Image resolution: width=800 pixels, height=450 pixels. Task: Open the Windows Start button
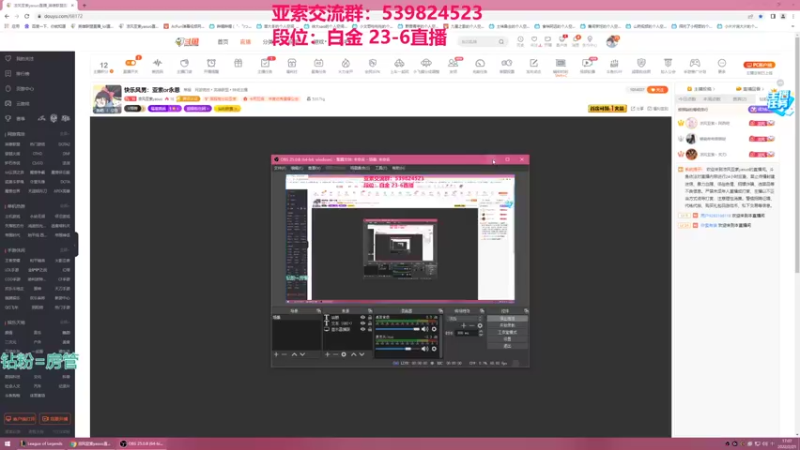click(x=7, y=443)
